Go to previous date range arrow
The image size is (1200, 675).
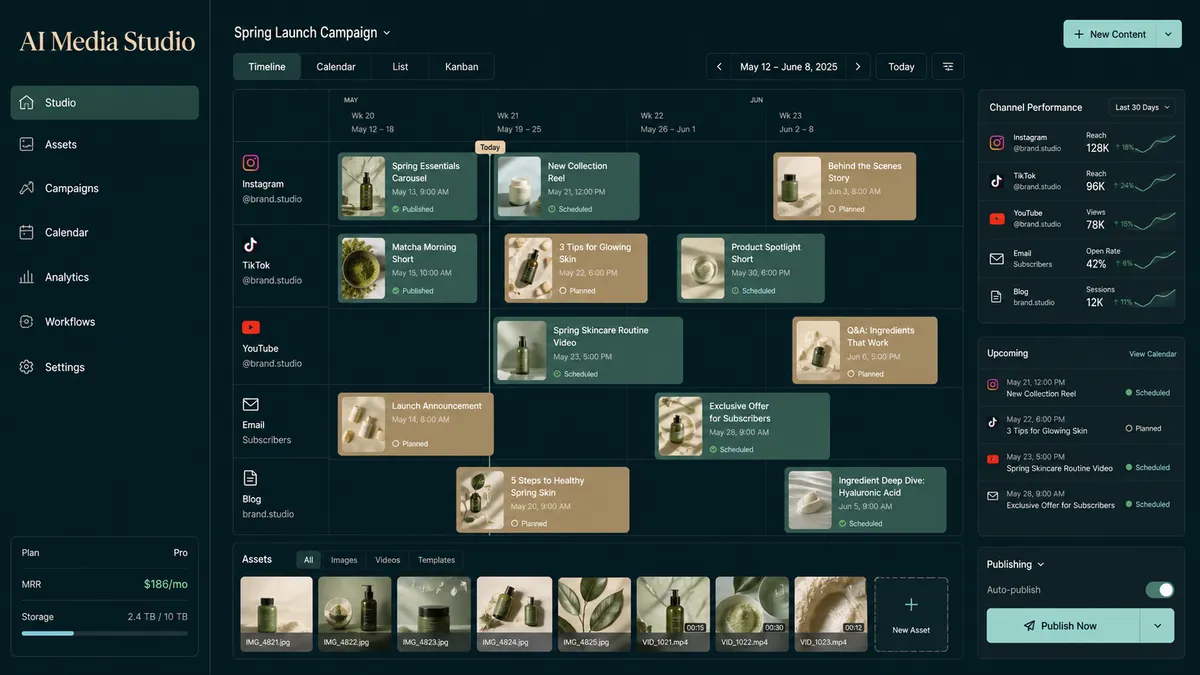point(720,67)
